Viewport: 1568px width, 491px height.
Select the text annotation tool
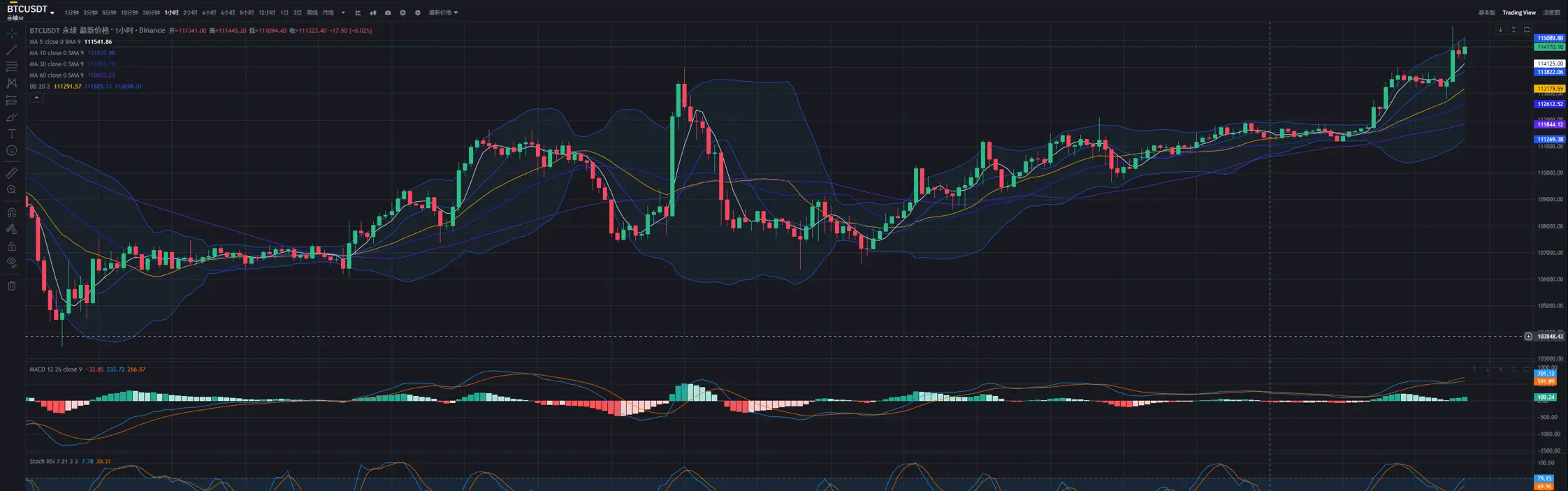(12, 134)
